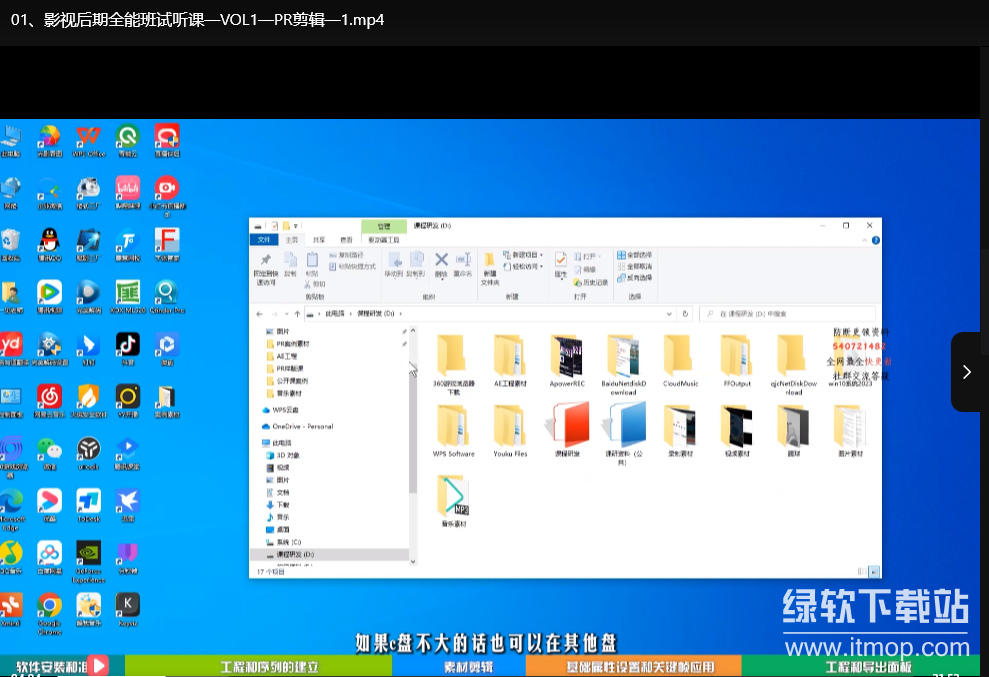Refresh the Explorer address bar
Viewport: 989px width, 677px height.
click(x=685, y=314)
